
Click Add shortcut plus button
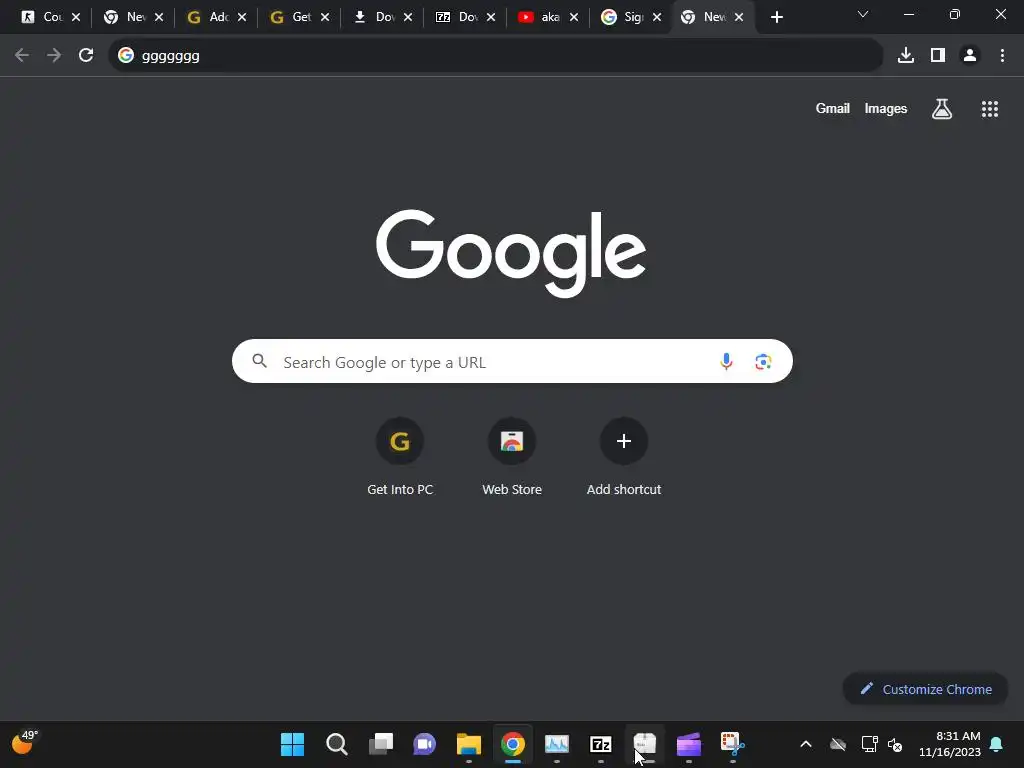click(x=624, y=441)
